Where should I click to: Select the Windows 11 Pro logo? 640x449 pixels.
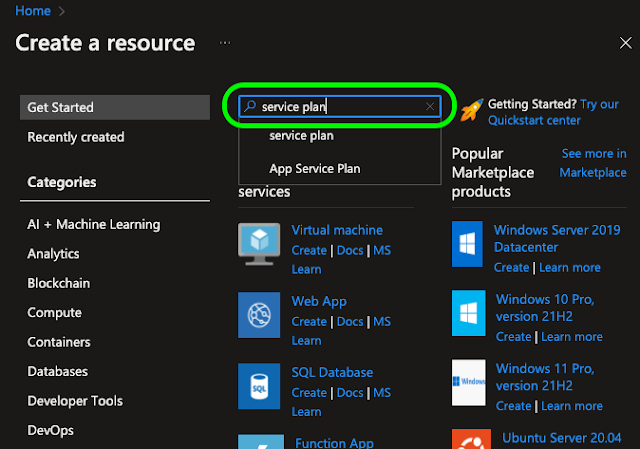pos(469,382)
